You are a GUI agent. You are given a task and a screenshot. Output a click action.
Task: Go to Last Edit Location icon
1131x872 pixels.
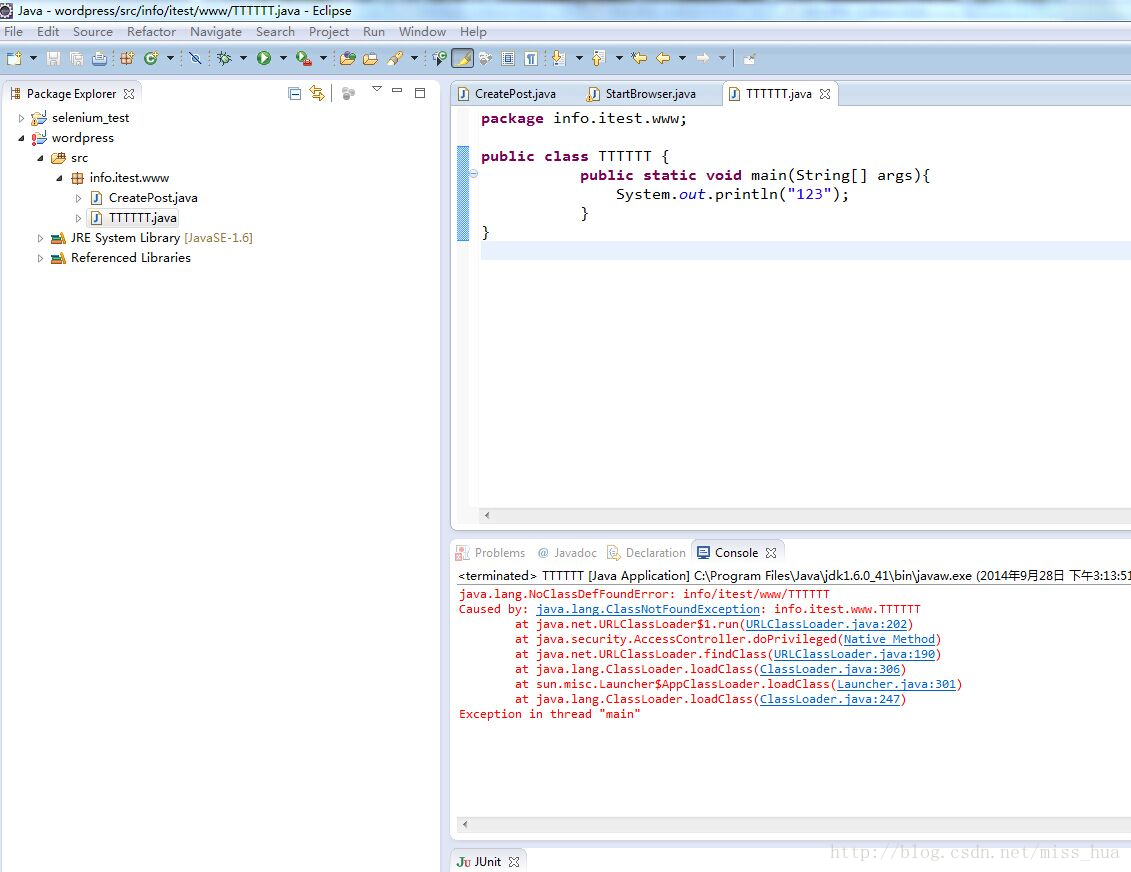[639, 58]
